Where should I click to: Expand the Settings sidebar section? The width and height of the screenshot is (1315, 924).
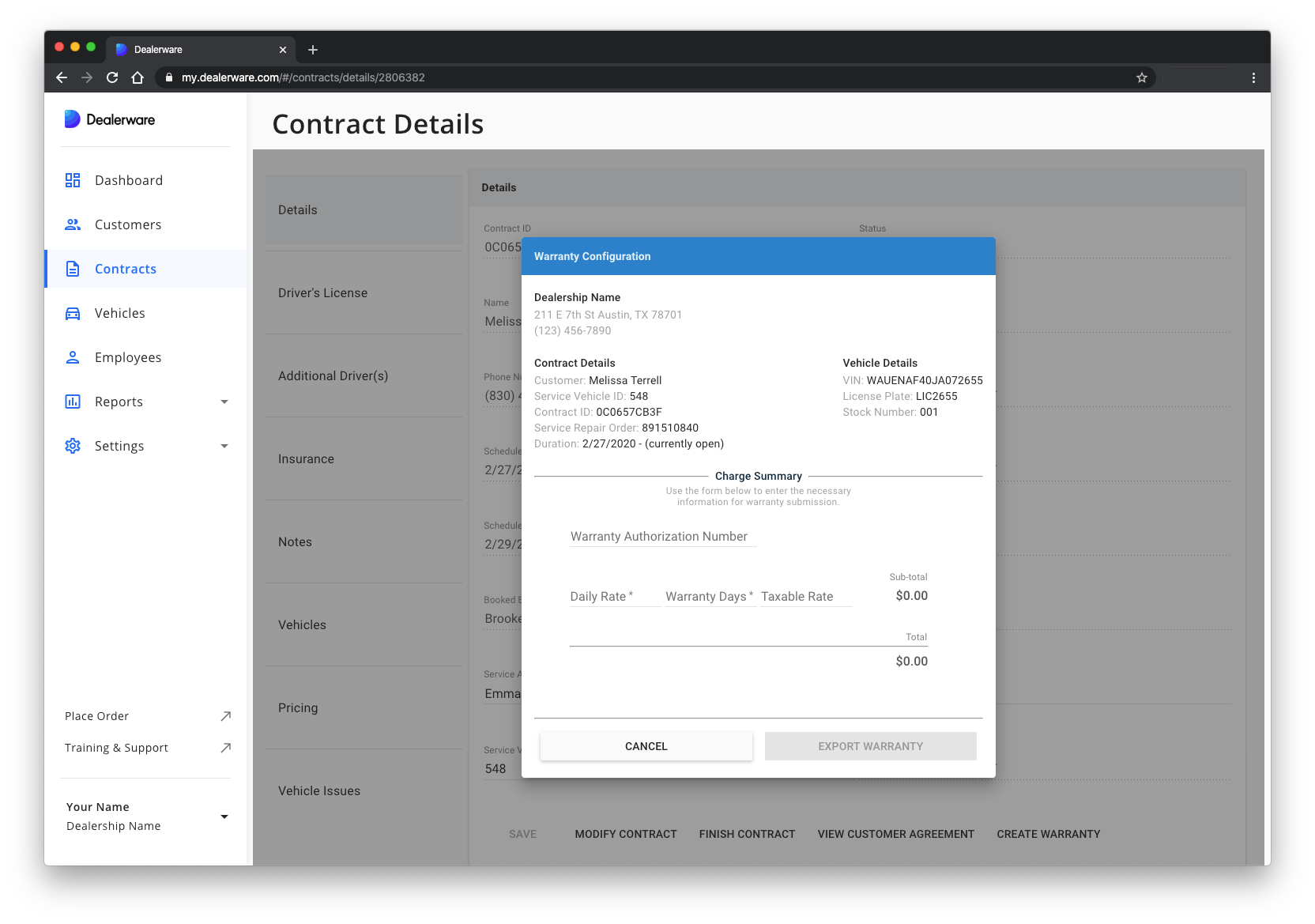[x=224, y=446]
